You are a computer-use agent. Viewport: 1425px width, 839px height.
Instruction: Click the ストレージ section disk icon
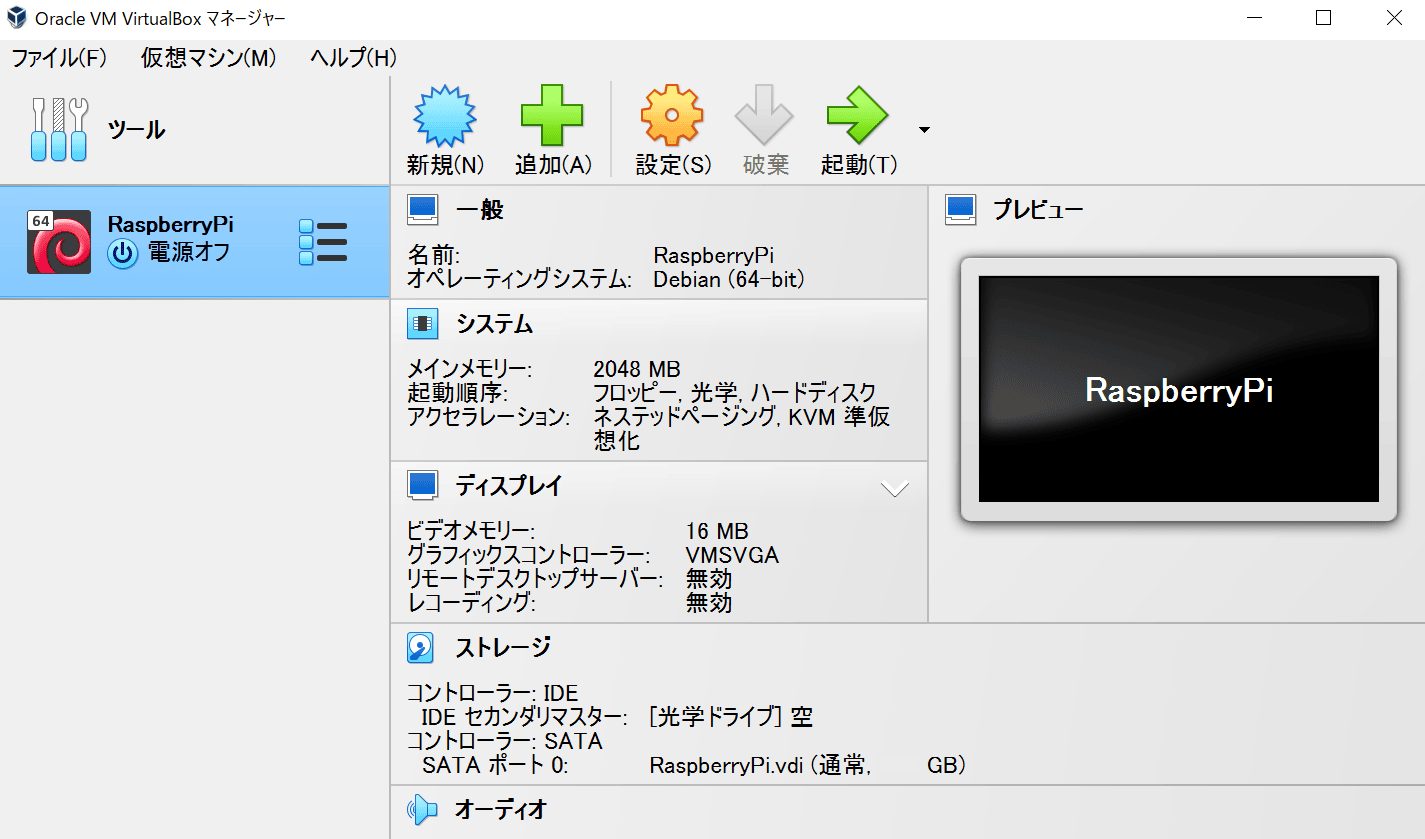[x=421, y=648]
